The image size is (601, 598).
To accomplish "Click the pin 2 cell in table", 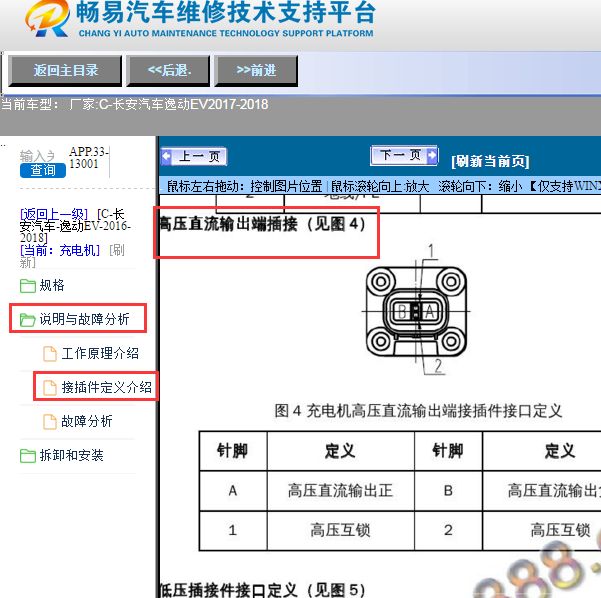I will 448,531.
